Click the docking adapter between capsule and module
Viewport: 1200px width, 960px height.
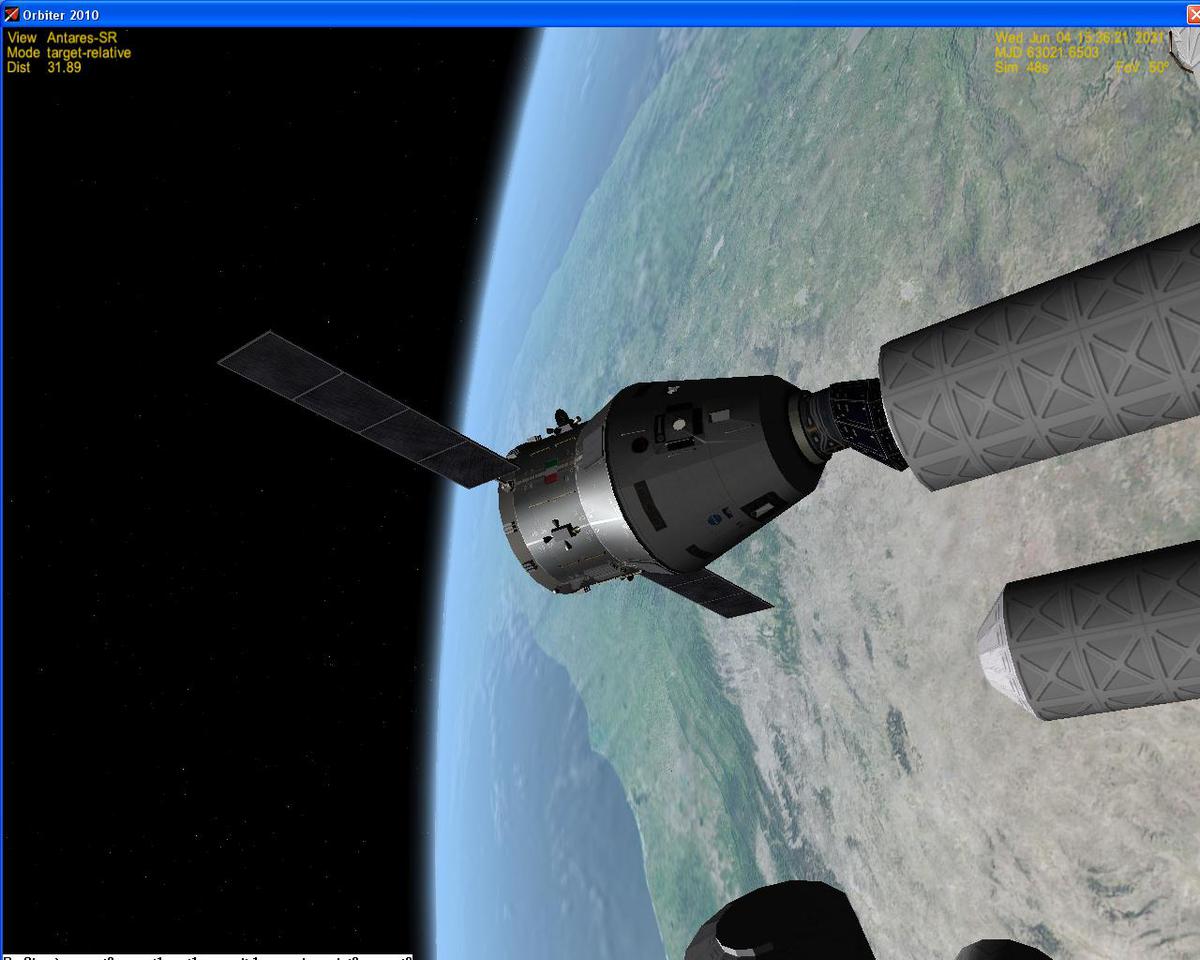tap(850, 425)
